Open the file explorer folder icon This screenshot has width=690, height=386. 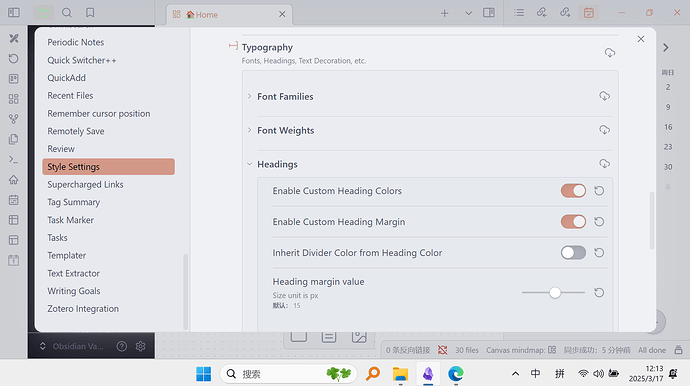43,12
